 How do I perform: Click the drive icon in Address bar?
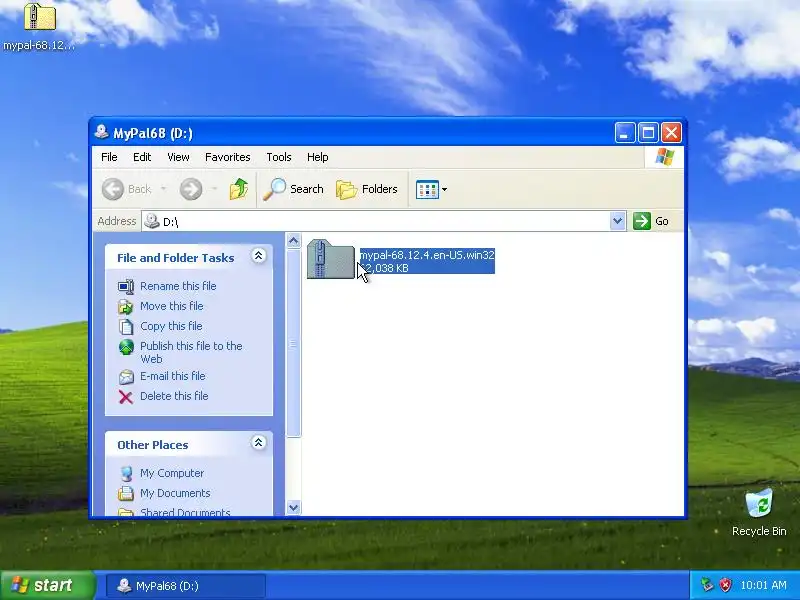[152, 221]
